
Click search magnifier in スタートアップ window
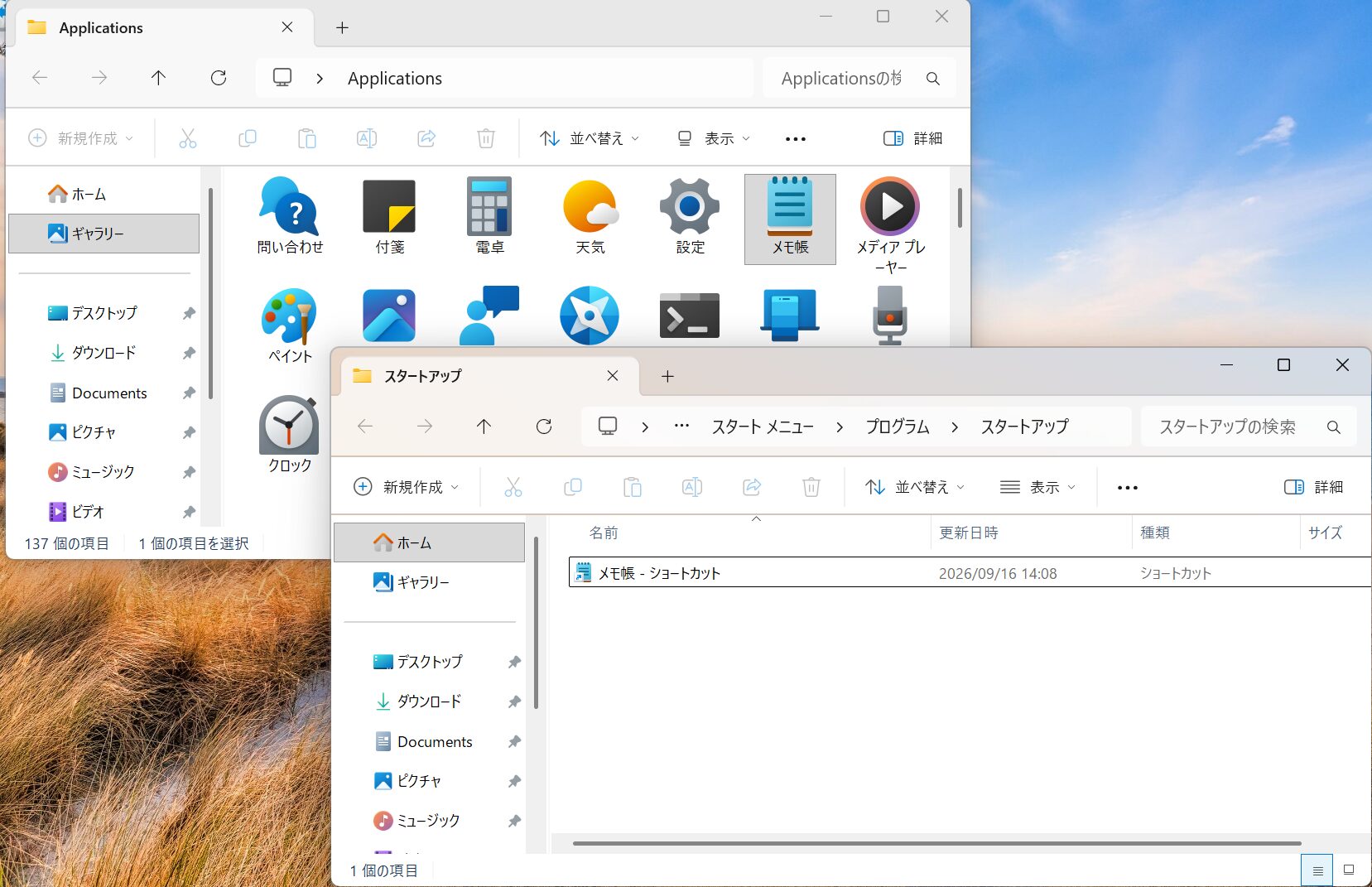1333,427
